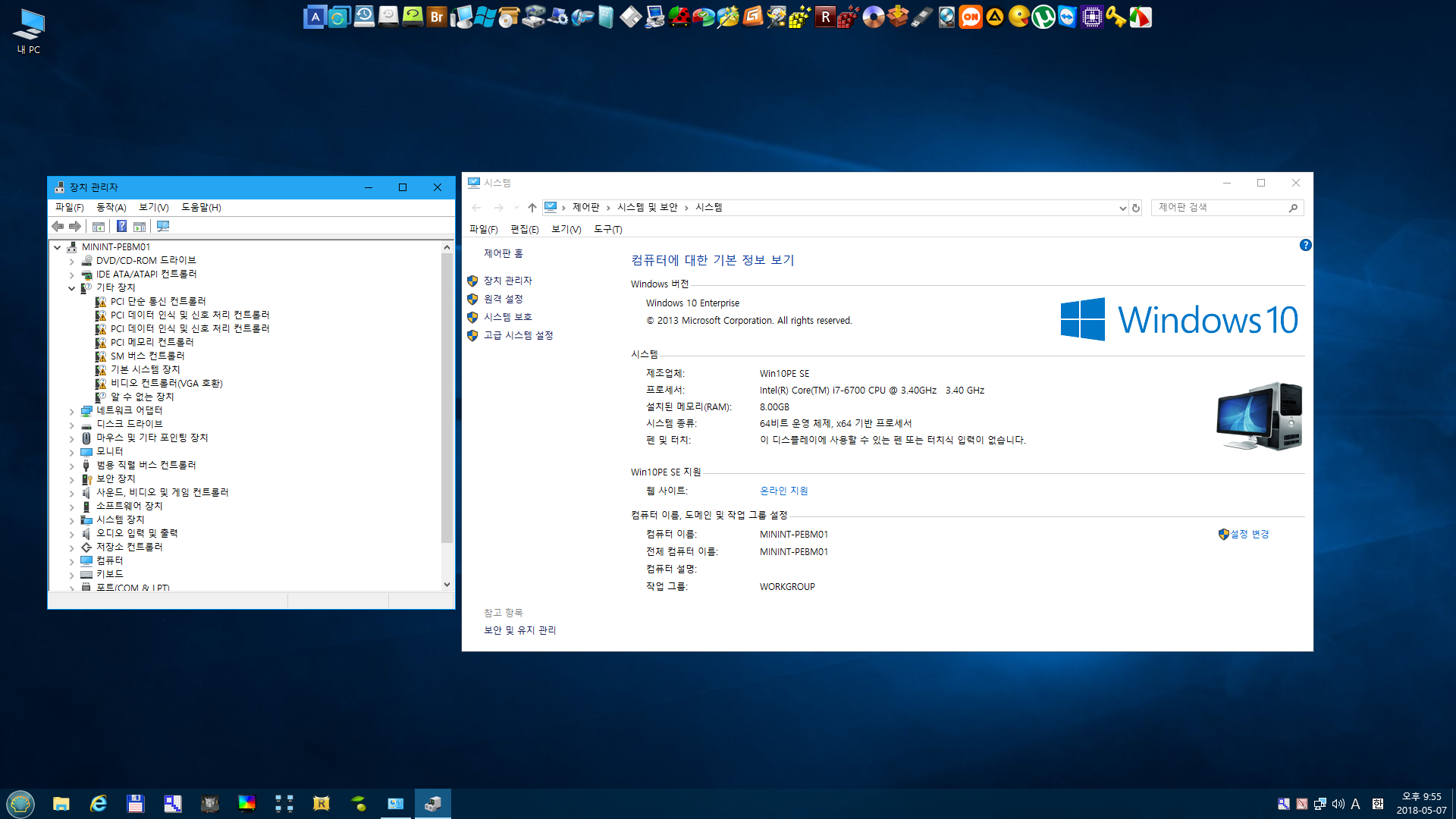Open 동작(A) menu in Device Manager
This screenshot has height=819, width=1456.
tap(111, 207)
